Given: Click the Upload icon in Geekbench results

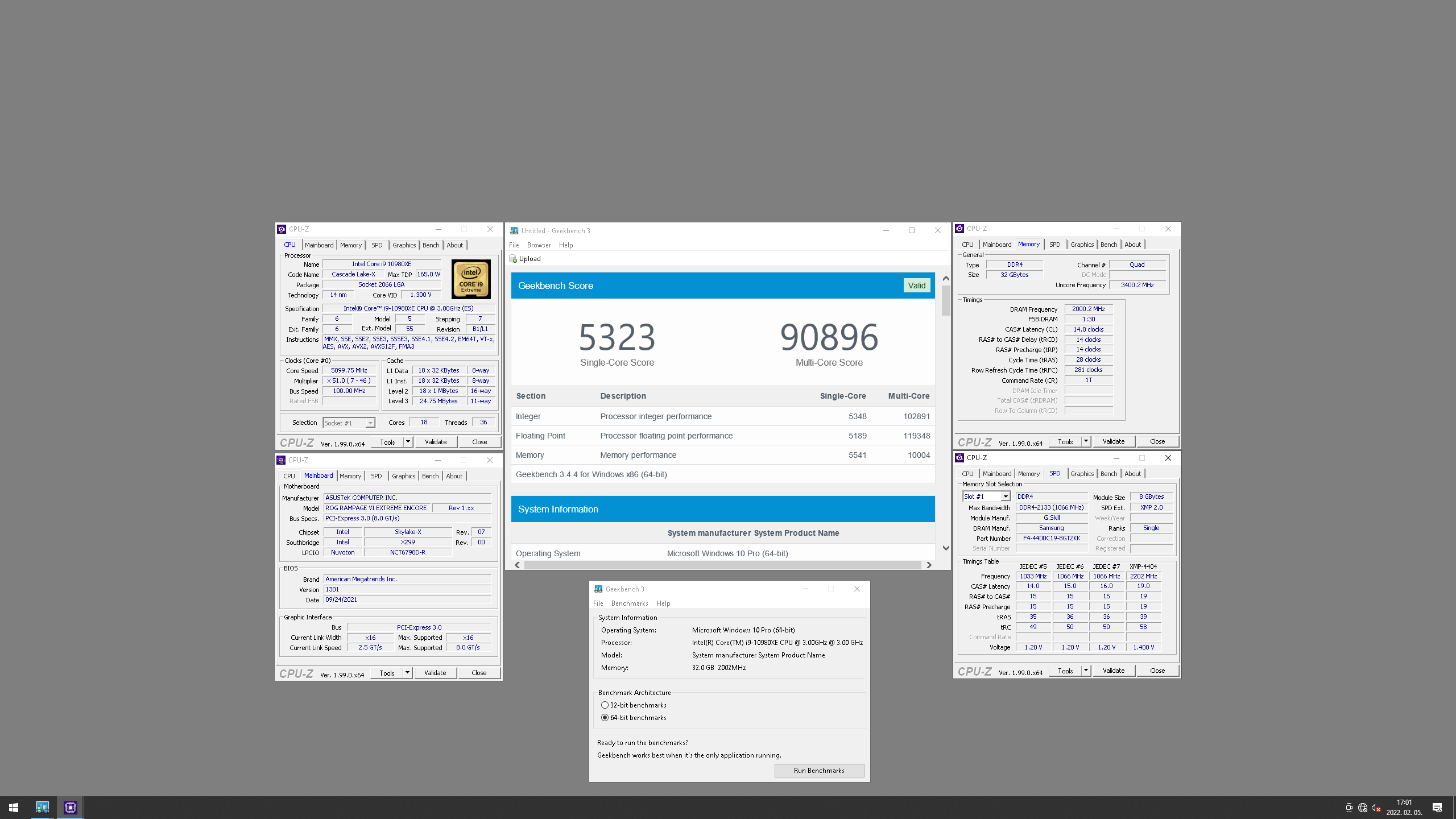Looking at the screenshot, I should [x=513, y=259].
